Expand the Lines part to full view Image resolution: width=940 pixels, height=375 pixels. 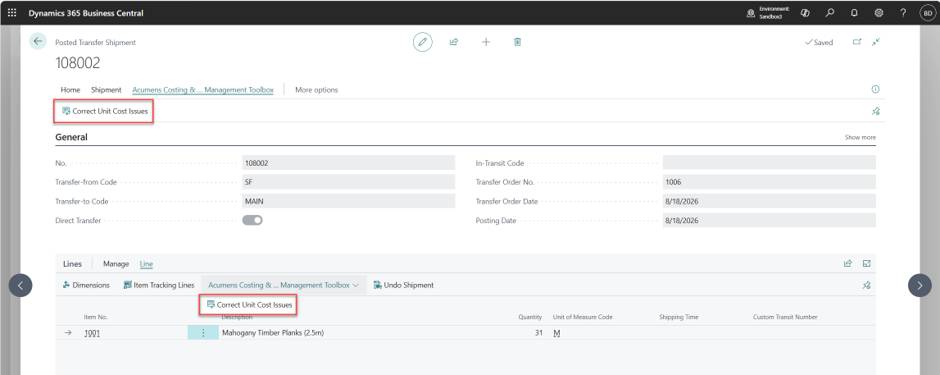(866, 264)
